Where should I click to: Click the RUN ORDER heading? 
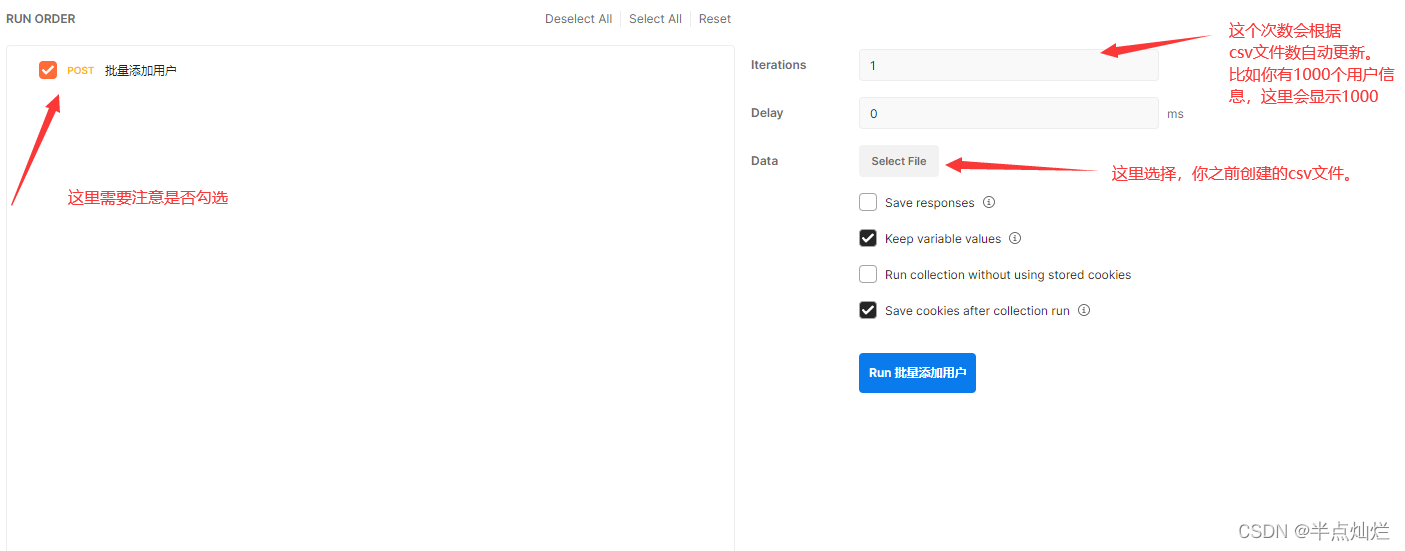40,19
